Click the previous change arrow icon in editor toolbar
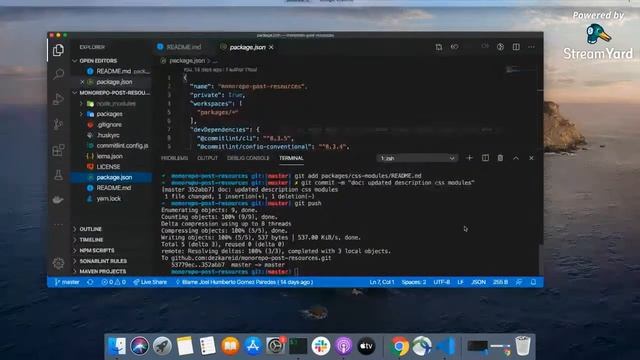Viewport: 640px width, 360px height. pyautogui.click(x=454, y=47)
